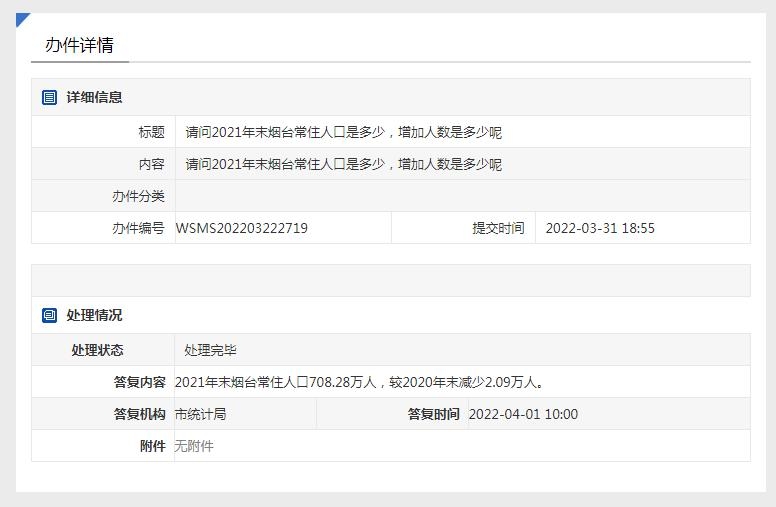Click the submit time 2022-03-31 18:55
The height and width of the screenshot is (507, 776).
coord(600,228)
